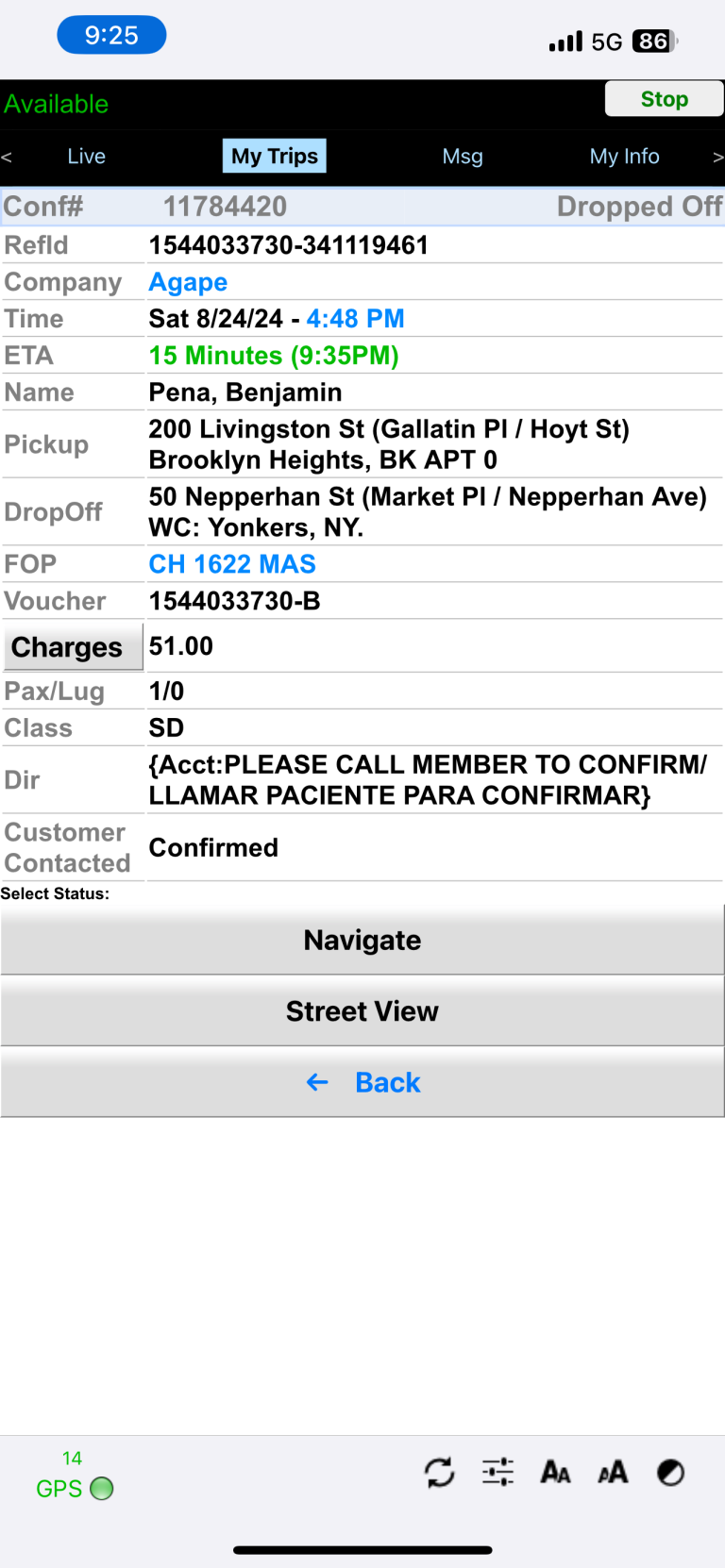Select the My Trips tab
725x1568 pixels.
pyautogui.click(x=275, y=157)
